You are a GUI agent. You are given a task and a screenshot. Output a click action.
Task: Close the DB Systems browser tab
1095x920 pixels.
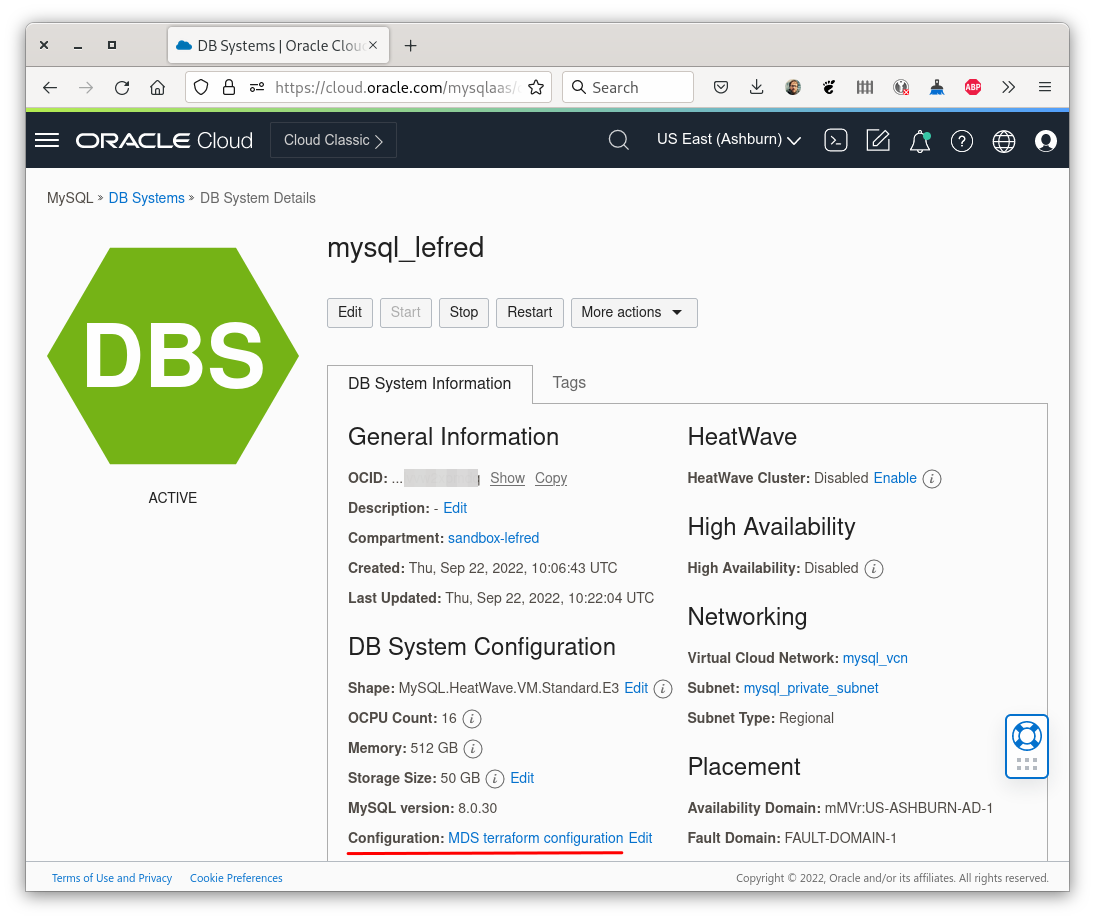click(x=373, y=45)
